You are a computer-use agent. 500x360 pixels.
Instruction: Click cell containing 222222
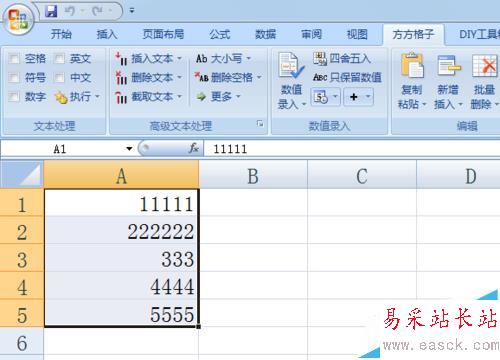click(x=121, y=231)
